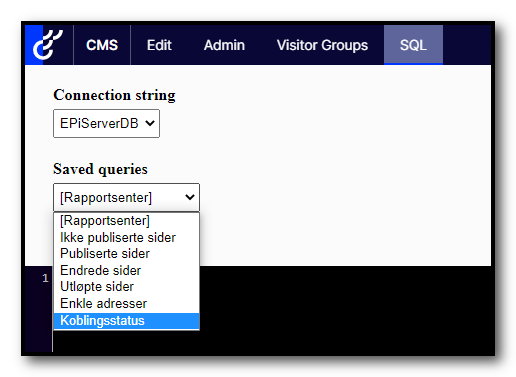Choose Endrede sider from the list
This screenshot has width=516, height=377.
coord(126,270)
